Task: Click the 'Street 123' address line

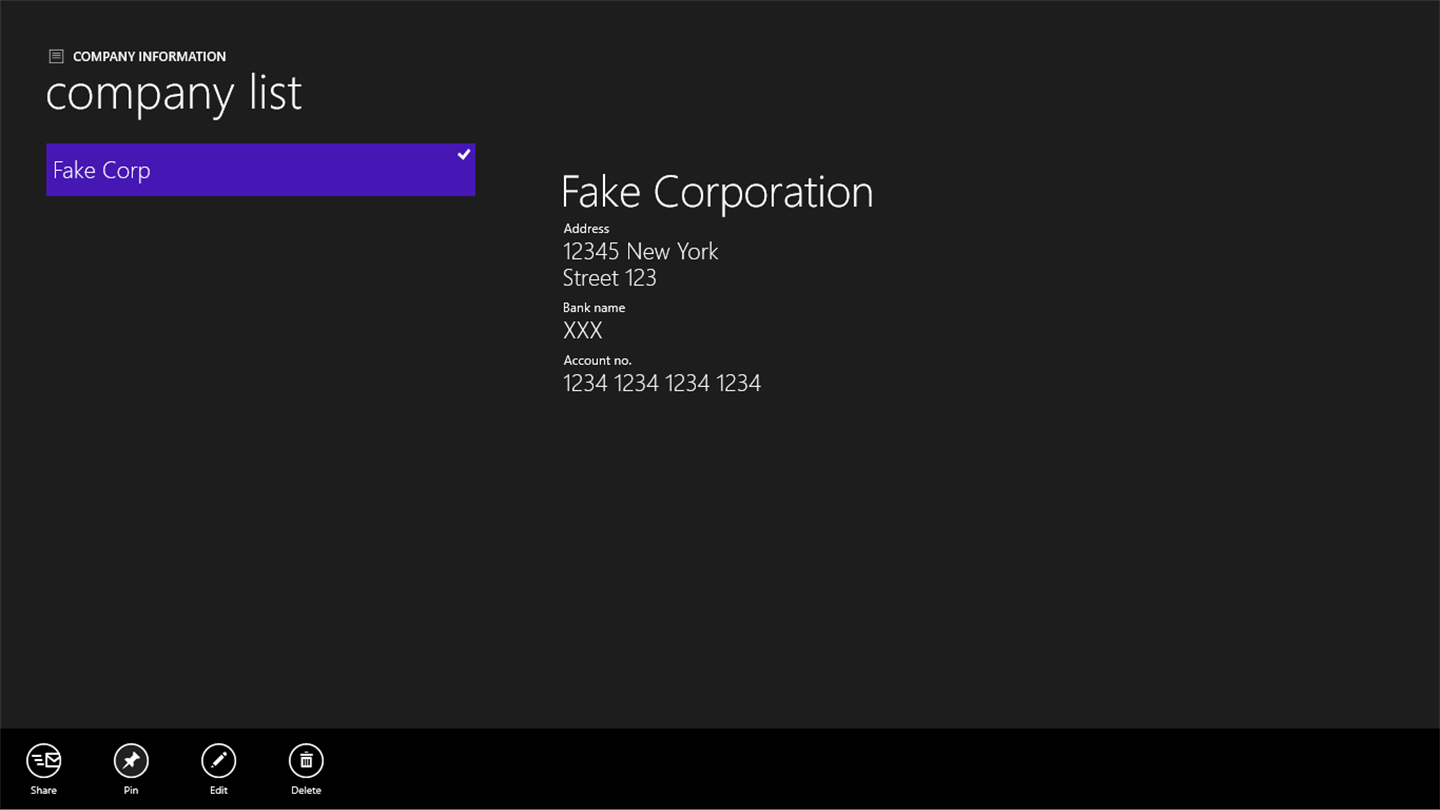Action: click(x=609, y=278)
